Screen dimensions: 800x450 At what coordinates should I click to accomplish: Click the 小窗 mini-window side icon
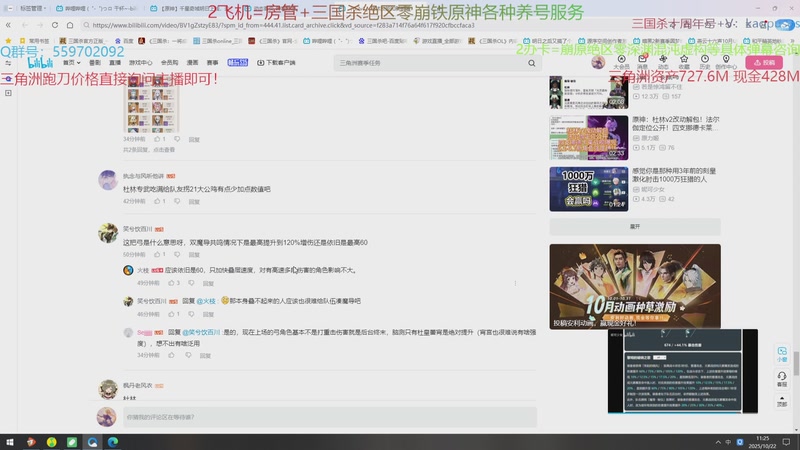click(x=782, y=354)
